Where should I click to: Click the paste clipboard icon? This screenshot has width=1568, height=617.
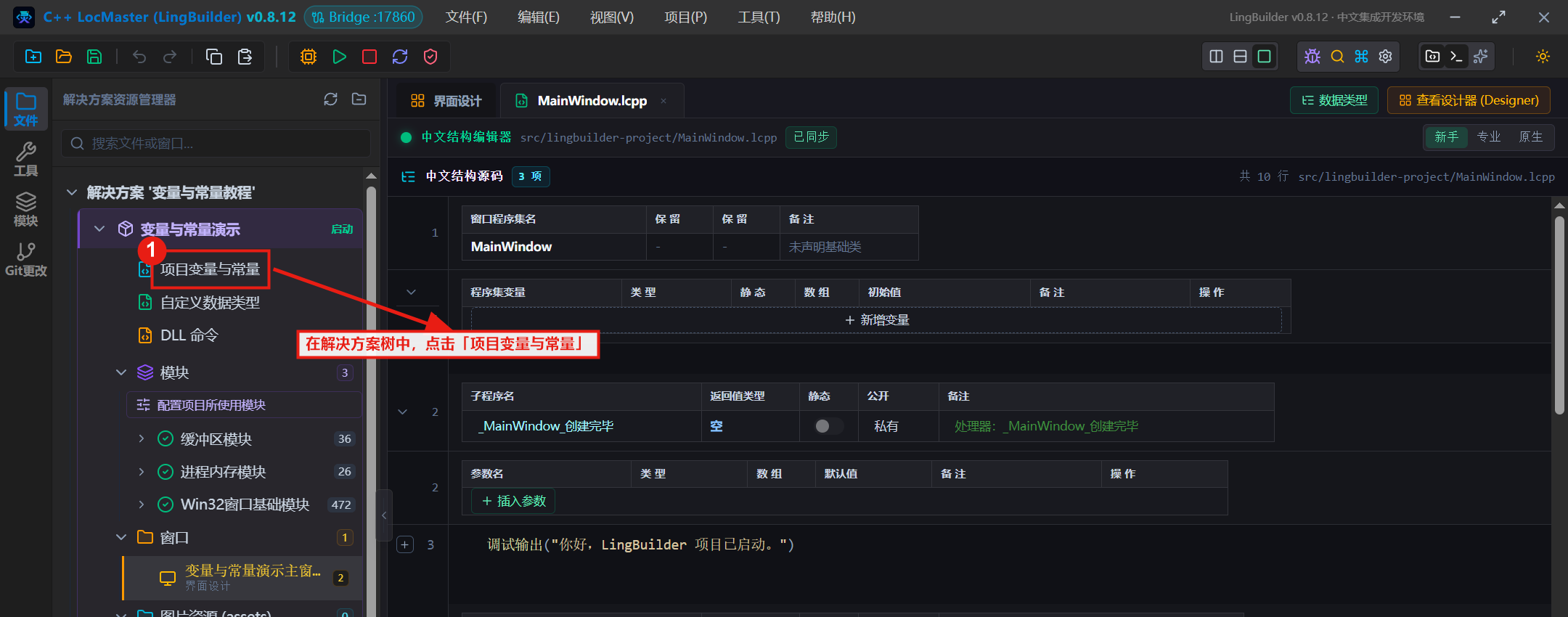click(245, 57)
